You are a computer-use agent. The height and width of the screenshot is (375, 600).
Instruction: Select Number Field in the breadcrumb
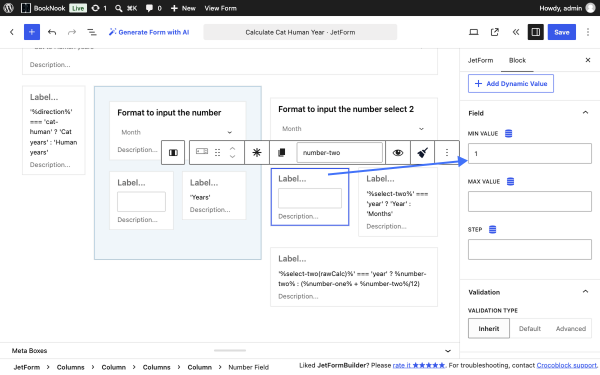248,367
